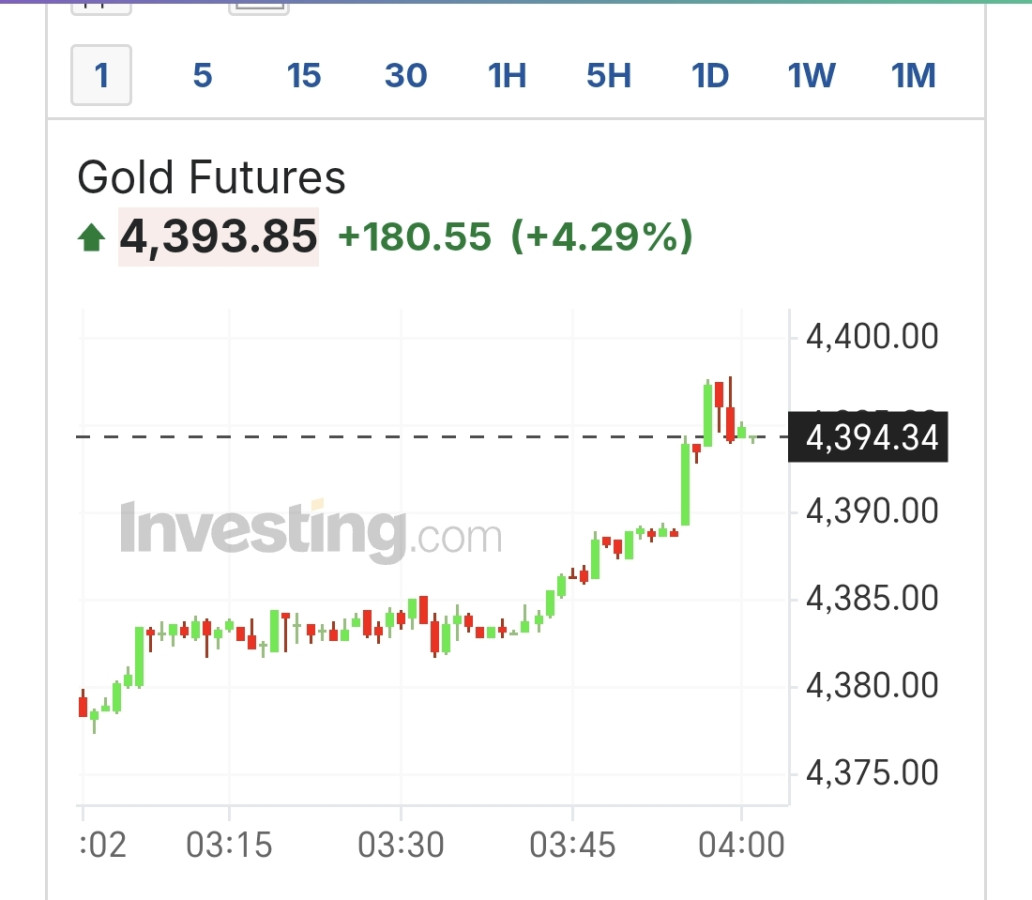Tap the Gold Futures title
This screenshot has width=1032, height=900.
[x=211, y=178]
